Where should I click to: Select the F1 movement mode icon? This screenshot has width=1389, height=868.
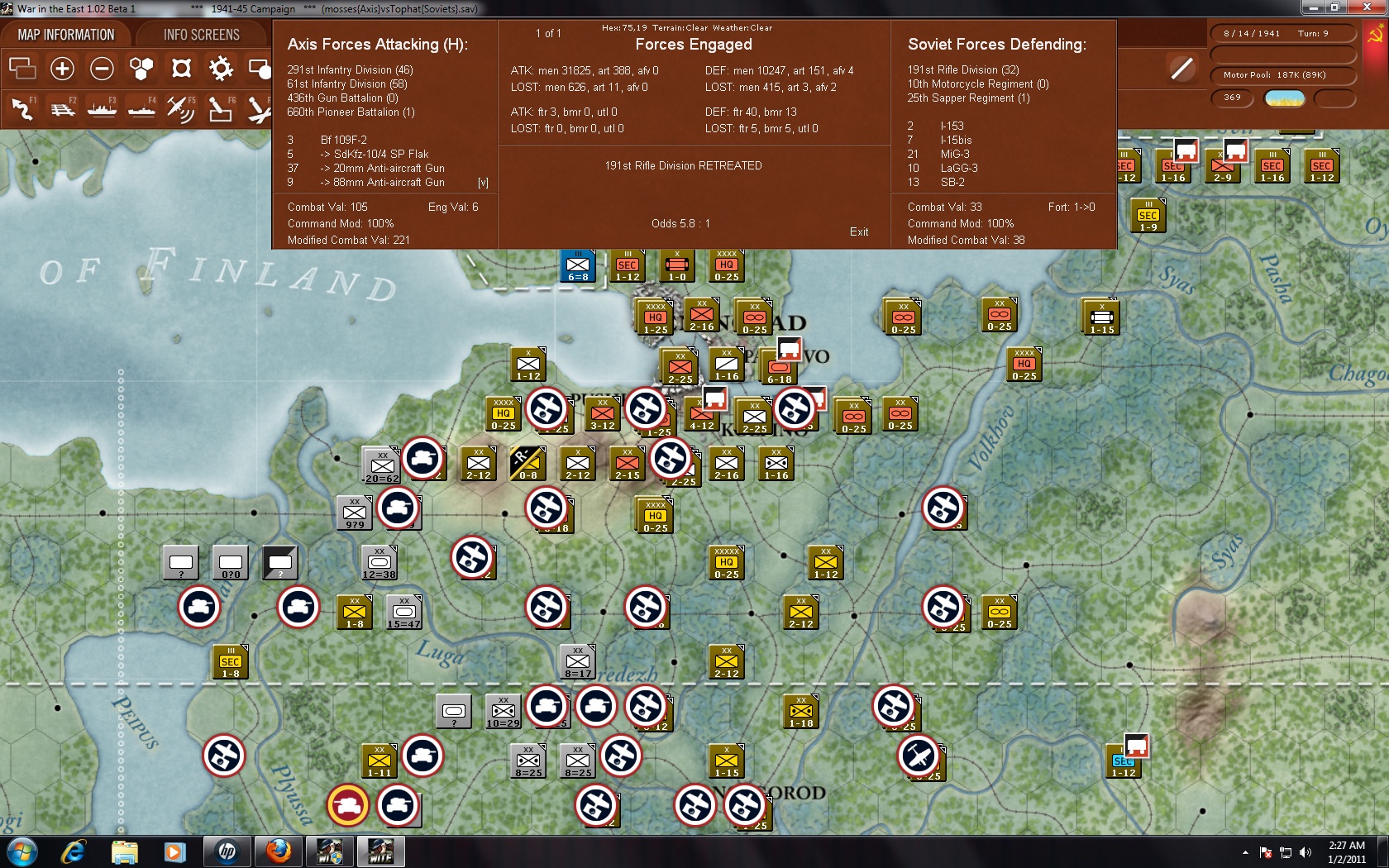pyautogui.click(x=22, y=109)
